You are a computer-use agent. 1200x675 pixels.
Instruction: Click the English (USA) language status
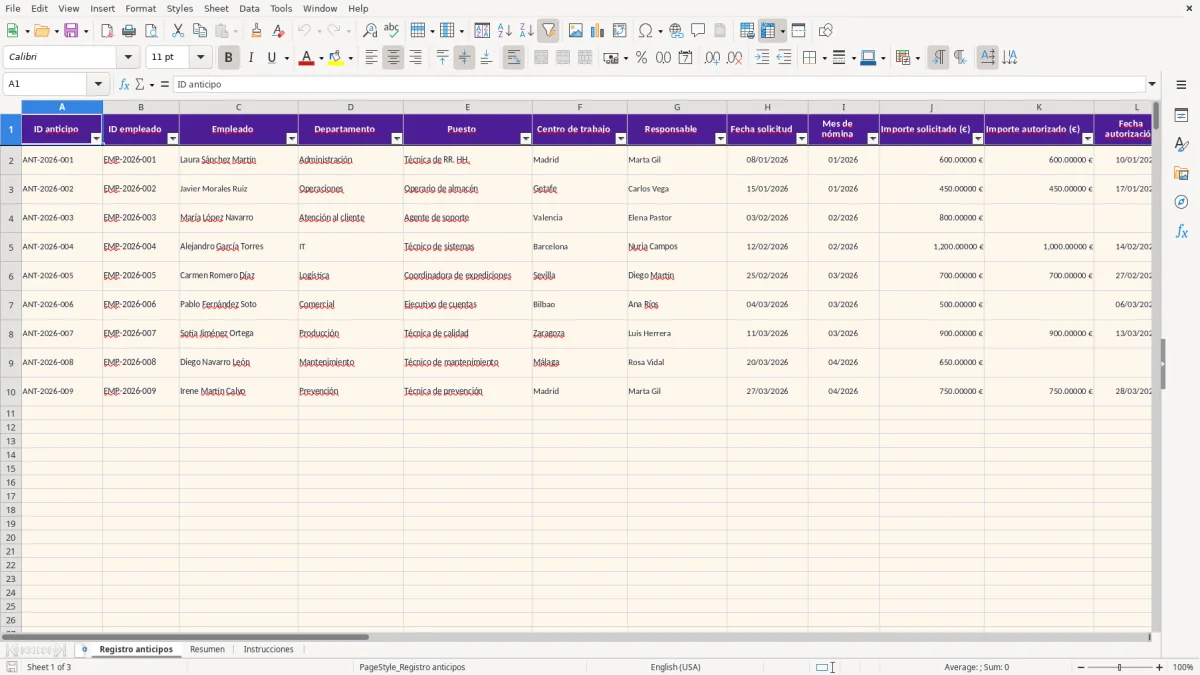[x=675, y=667]
